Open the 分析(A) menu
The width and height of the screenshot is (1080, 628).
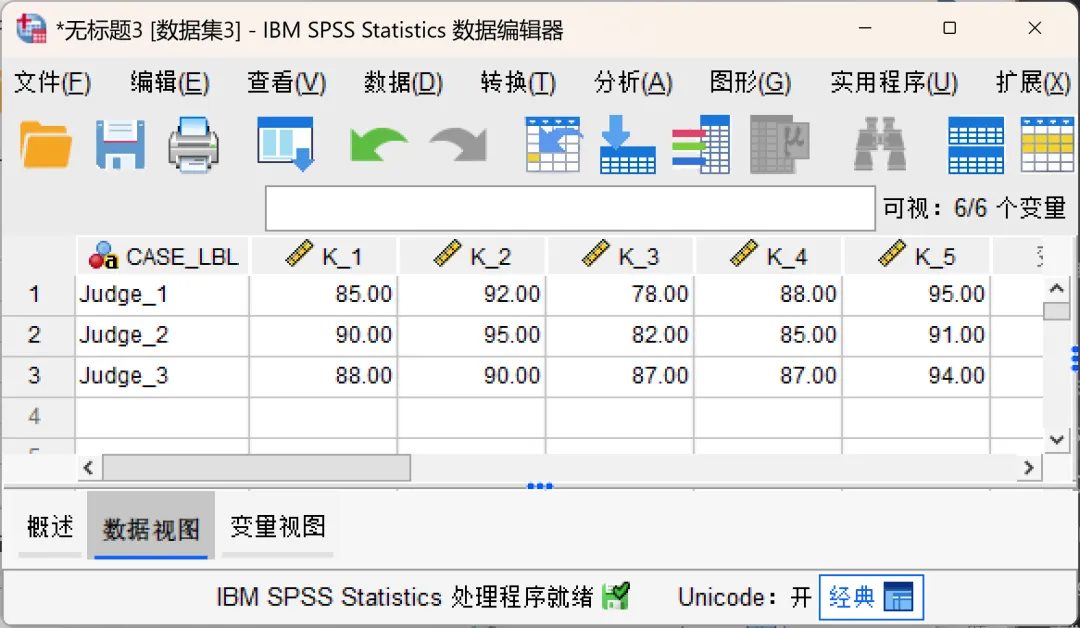coord(633,83)
